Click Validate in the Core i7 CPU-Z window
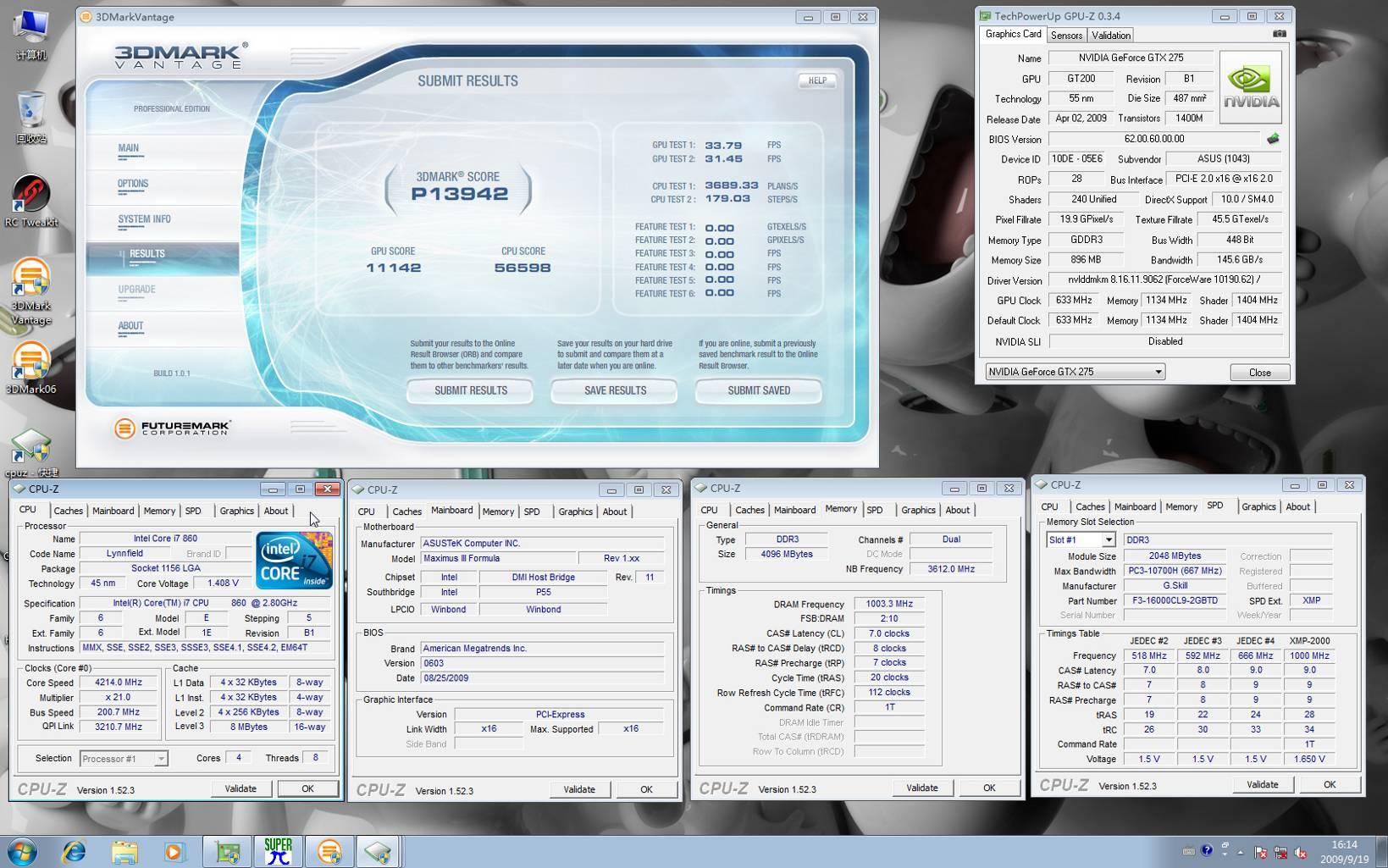 (x=241, y=788)
